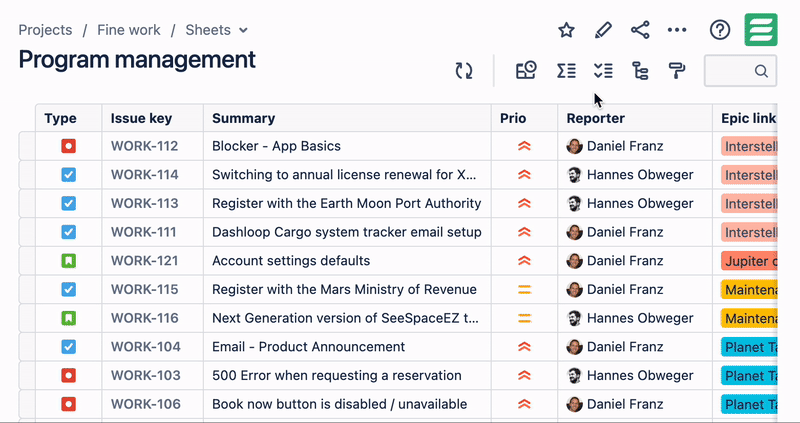Open issue WORK-112 link
Image resolution: width=800 pixels, height=423 pixels.
point(144,146)
